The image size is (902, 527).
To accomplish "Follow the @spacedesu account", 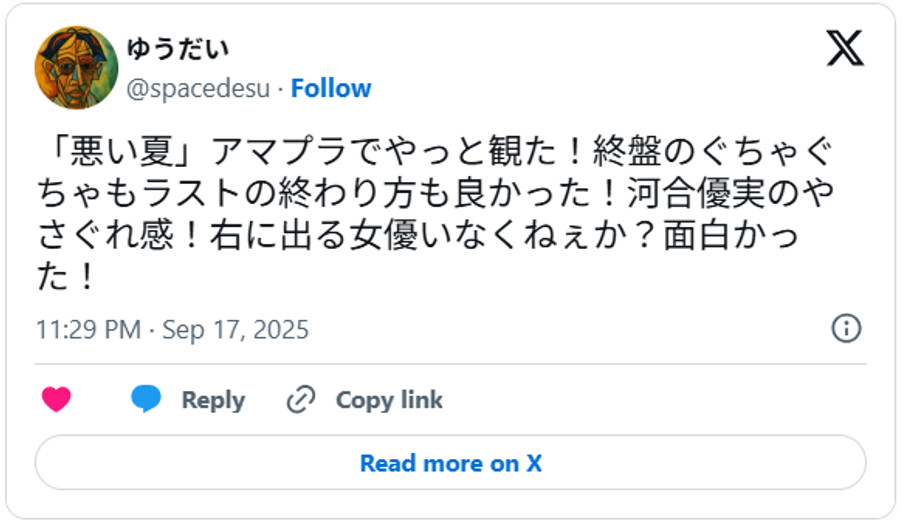I will point(331,88).
